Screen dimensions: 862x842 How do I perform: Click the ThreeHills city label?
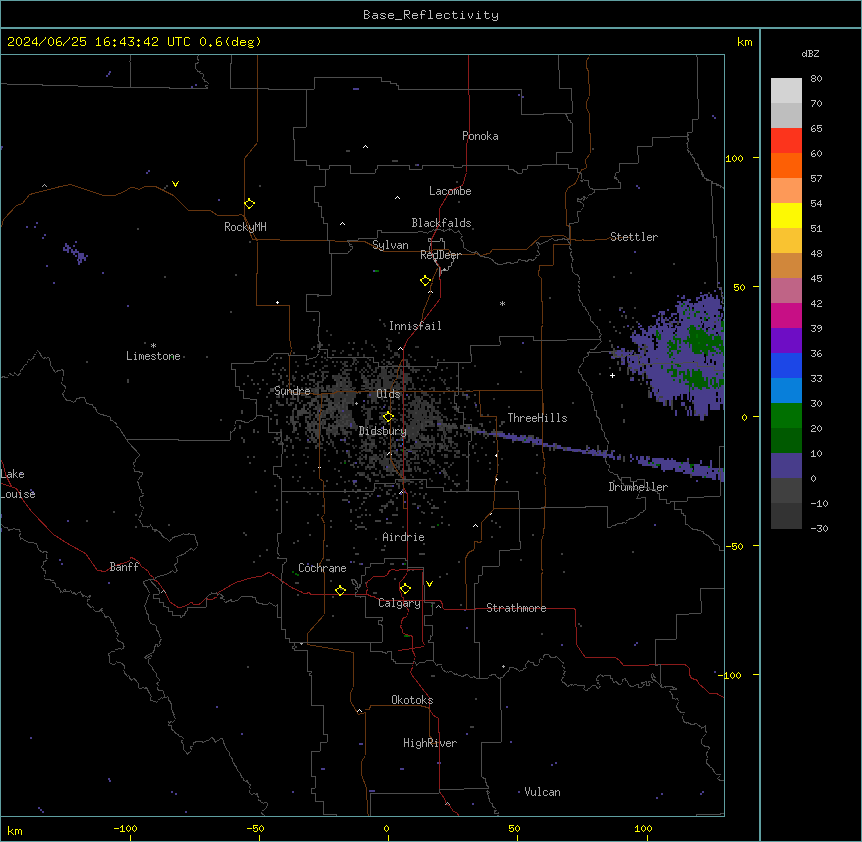coord(537,418)
